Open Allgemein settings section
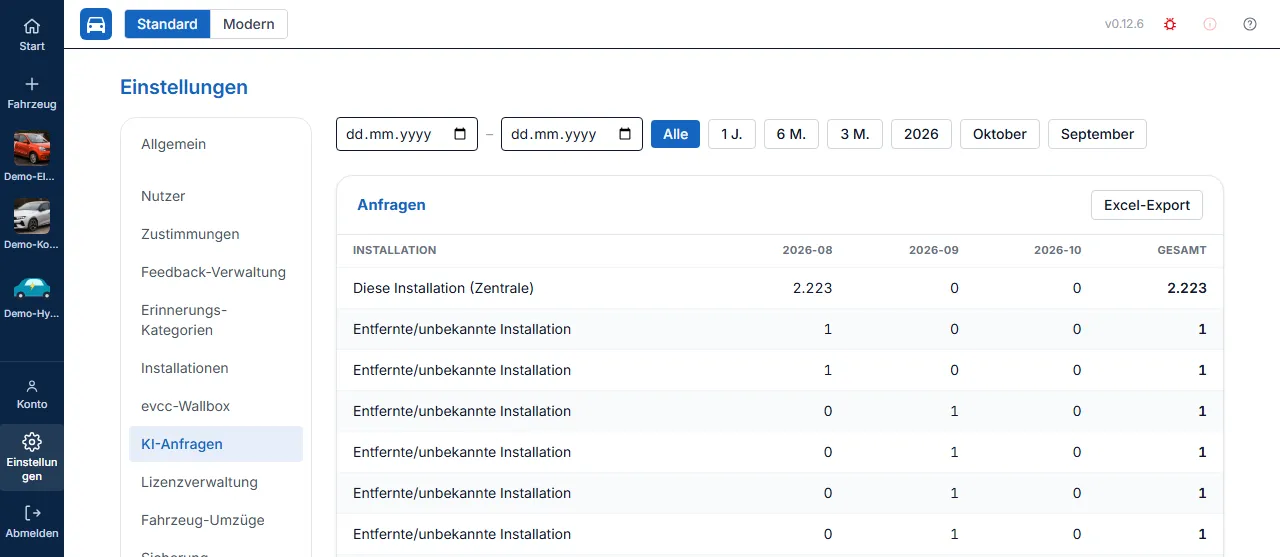This screenshot has width=1280, height=557. 216,144
